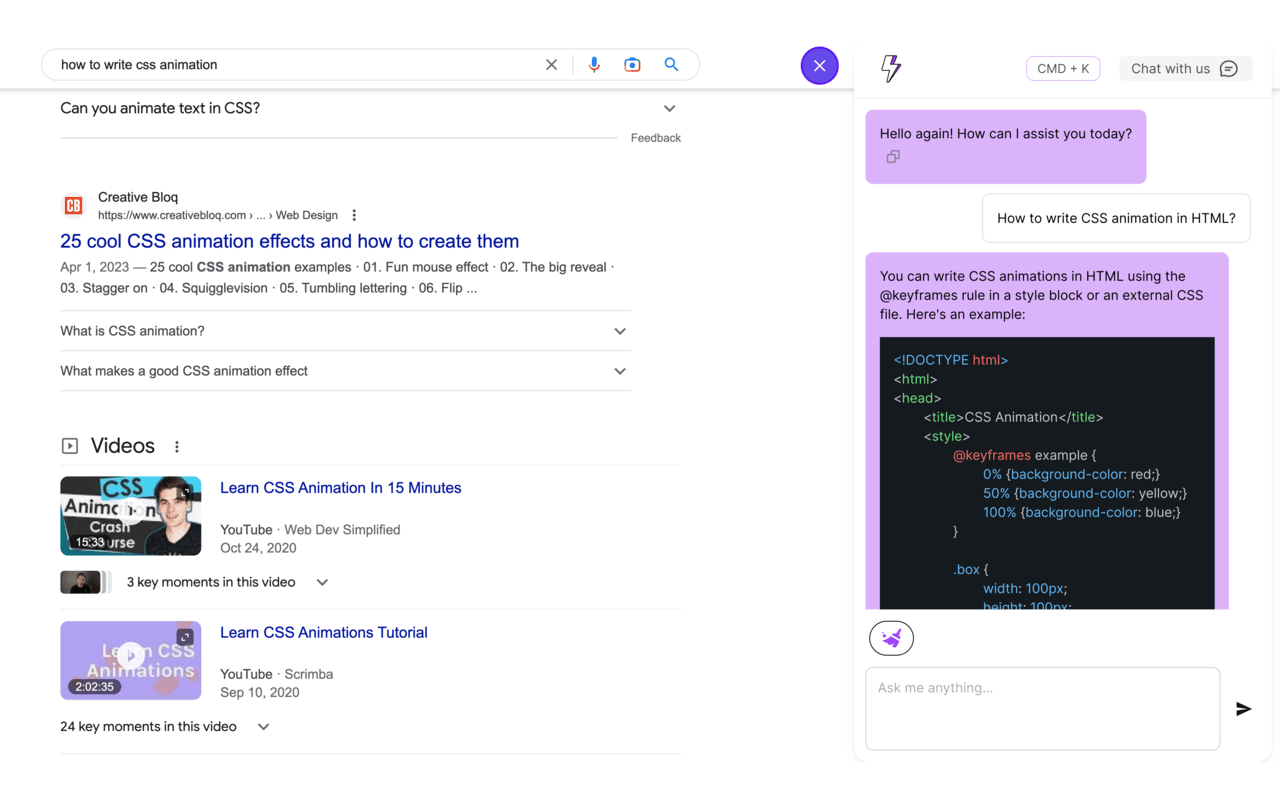Select the user message "How to write CSS animation in HTML?"
Screen dimensions: 1280x800
(1116, 218)
